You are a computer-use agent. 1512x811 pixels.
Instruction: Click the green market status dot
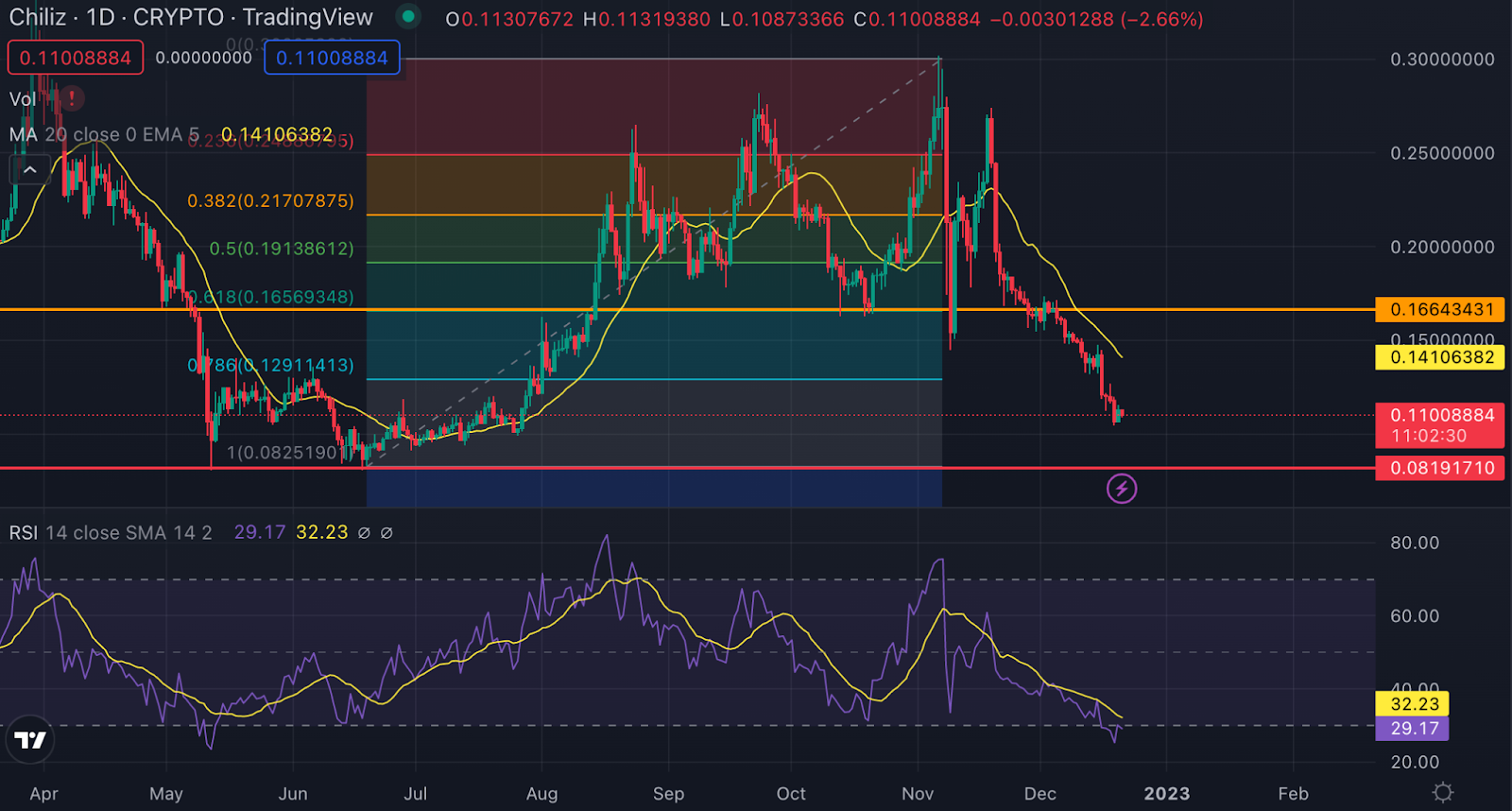coord(407,16)
